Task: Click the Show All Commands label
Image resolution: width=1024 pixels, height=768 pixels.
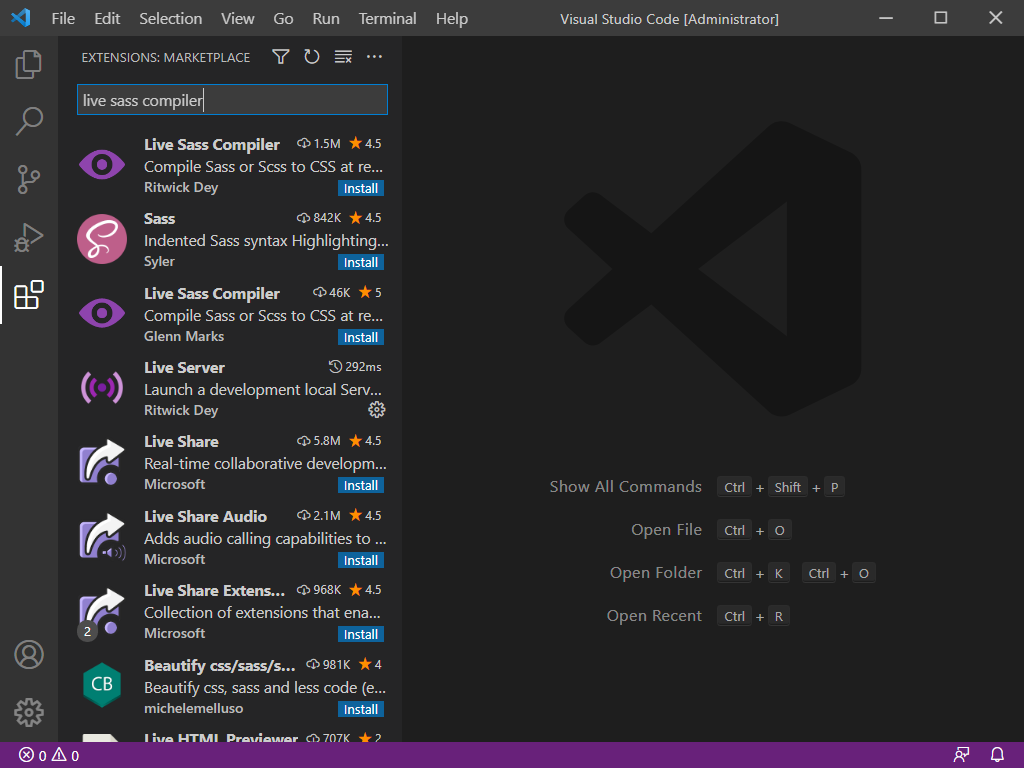Action: (626, 487)
